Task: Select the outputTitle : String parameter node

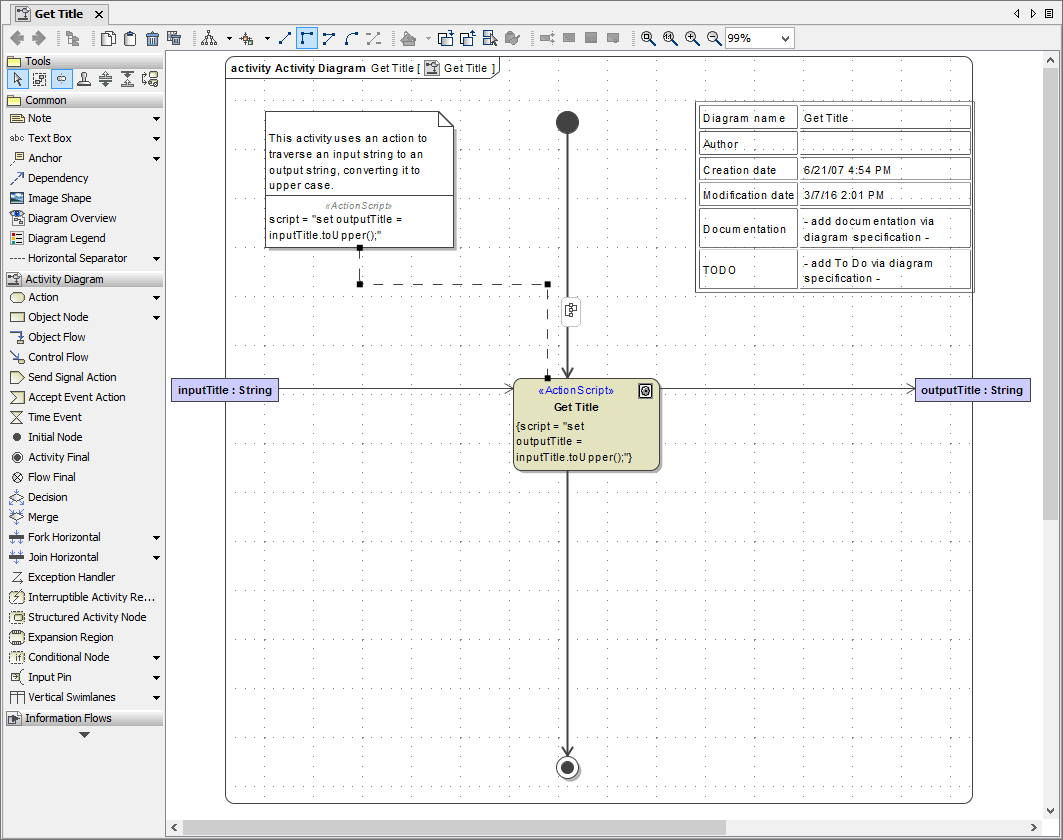Action: tap(971, 390)
